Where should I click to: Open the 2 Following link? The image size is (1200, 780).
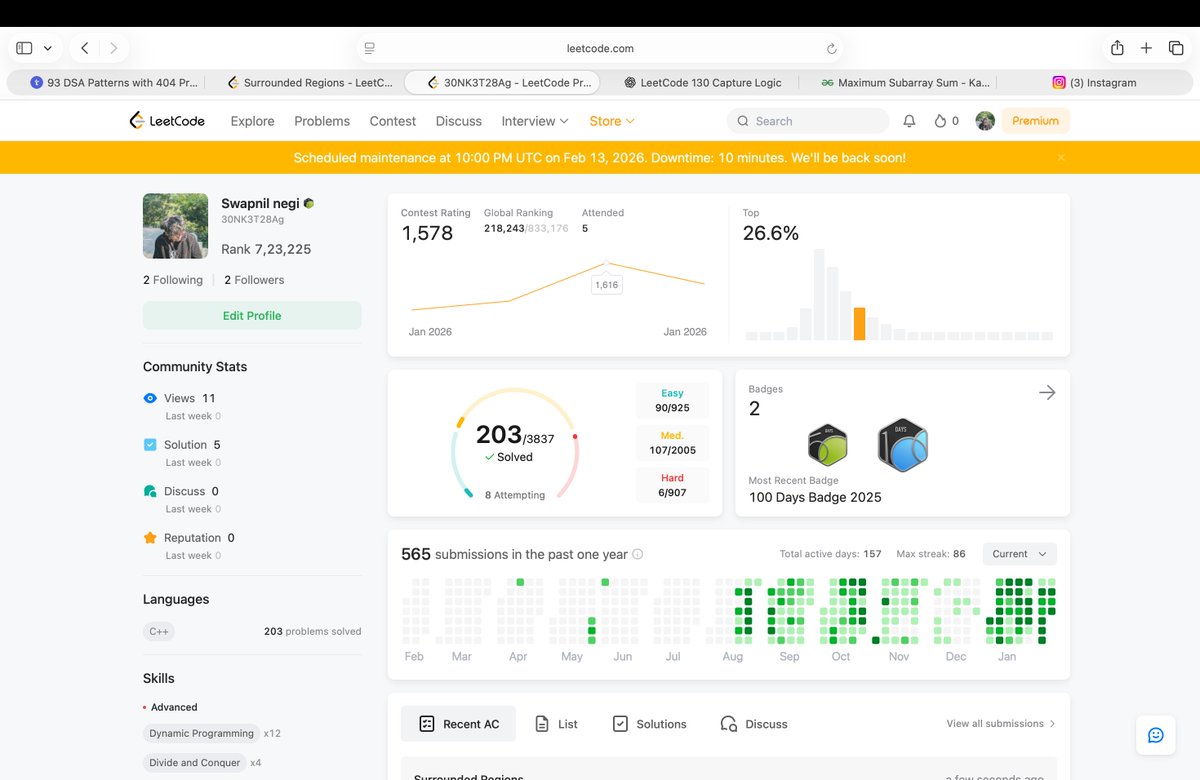(x=173, y=280)
